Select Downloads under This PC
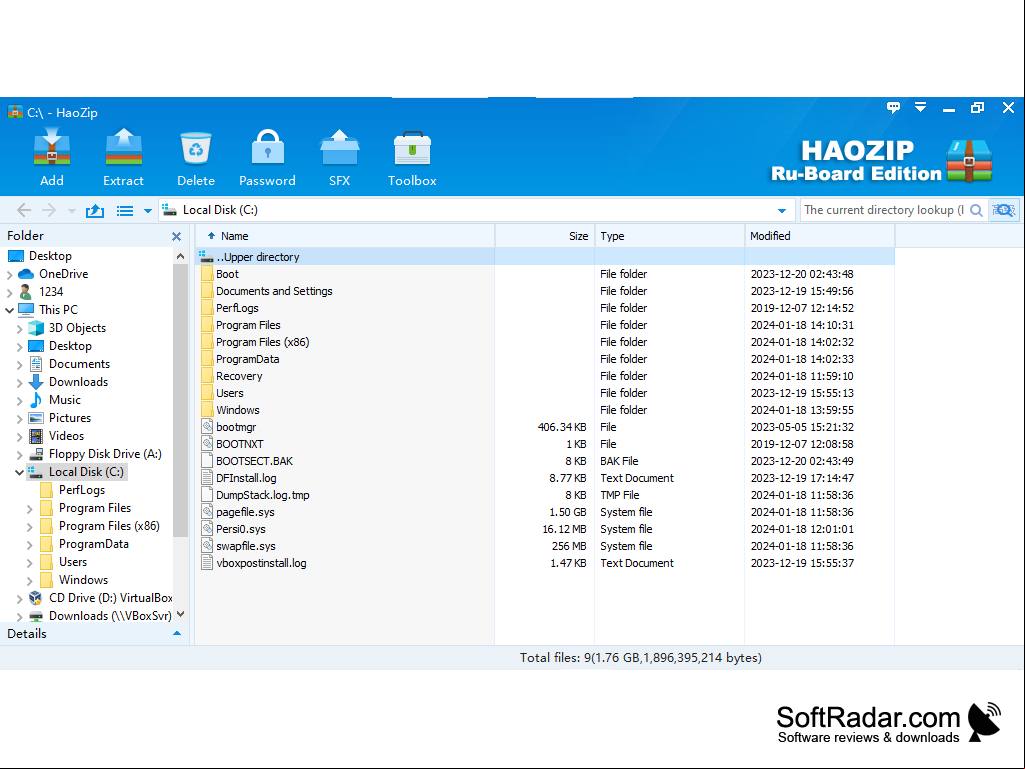The image size is (1025, 769). [78, 382]
